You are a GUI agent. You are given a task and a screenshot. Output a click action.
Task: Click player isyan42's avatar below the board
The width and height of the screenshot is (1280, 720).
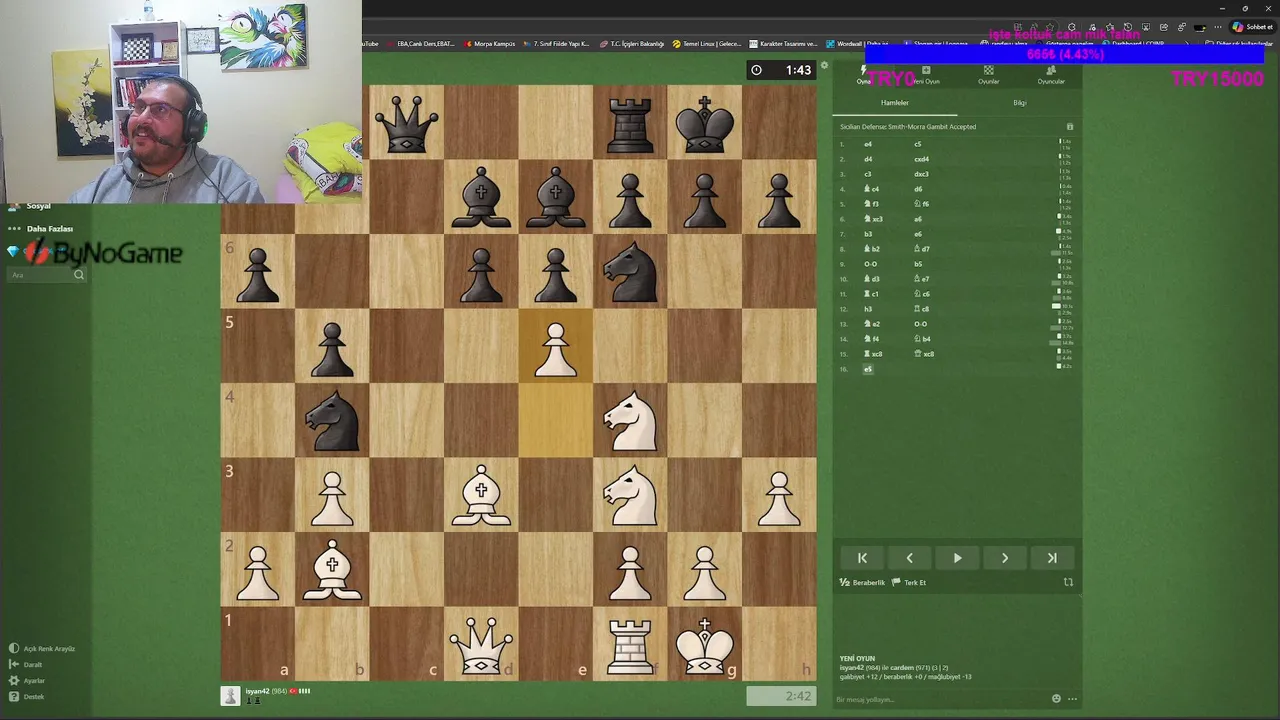(231, 696)
